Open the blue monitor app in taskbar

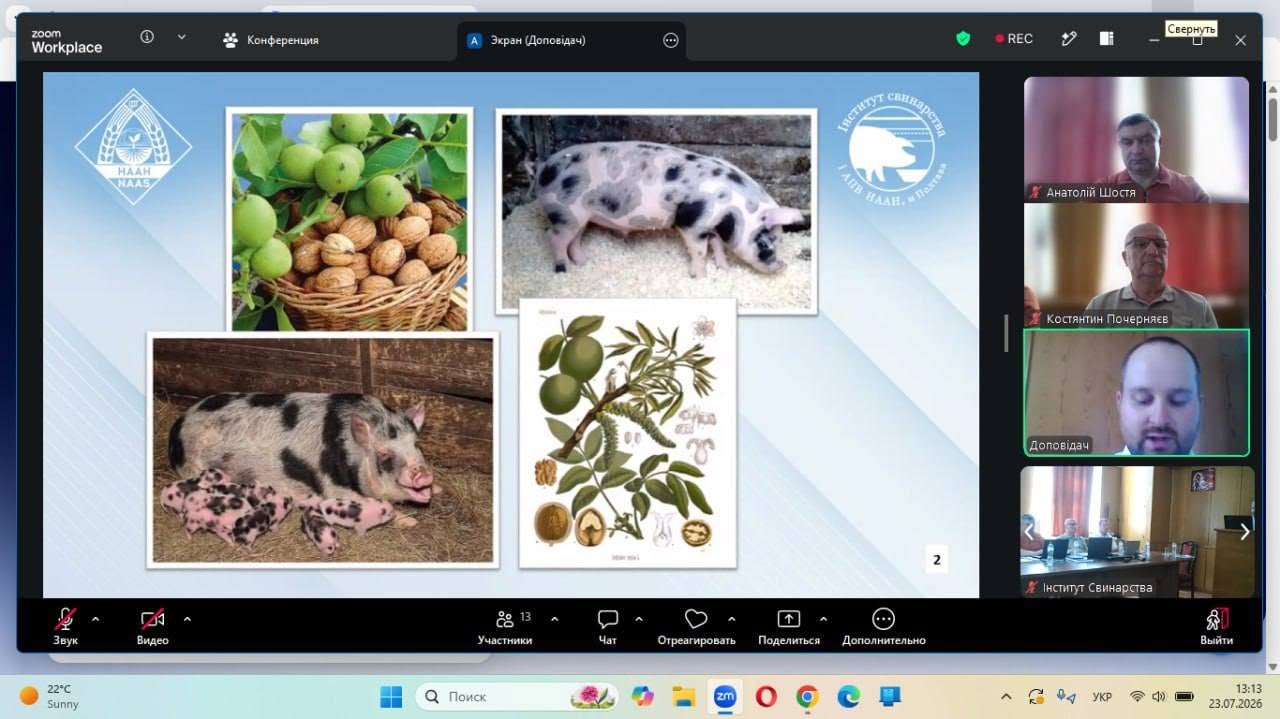click(x=889, y=696)
